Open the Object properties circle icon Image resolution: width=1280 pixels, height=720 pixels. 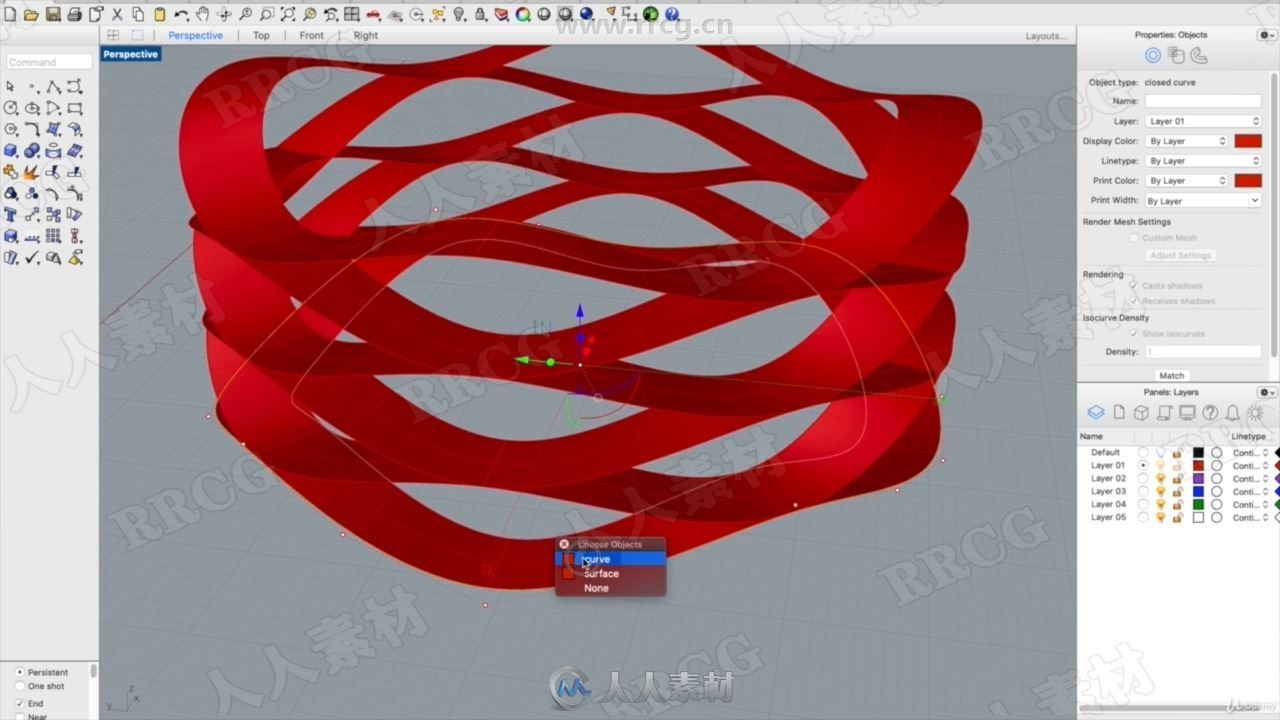(x=1153, y=56)
